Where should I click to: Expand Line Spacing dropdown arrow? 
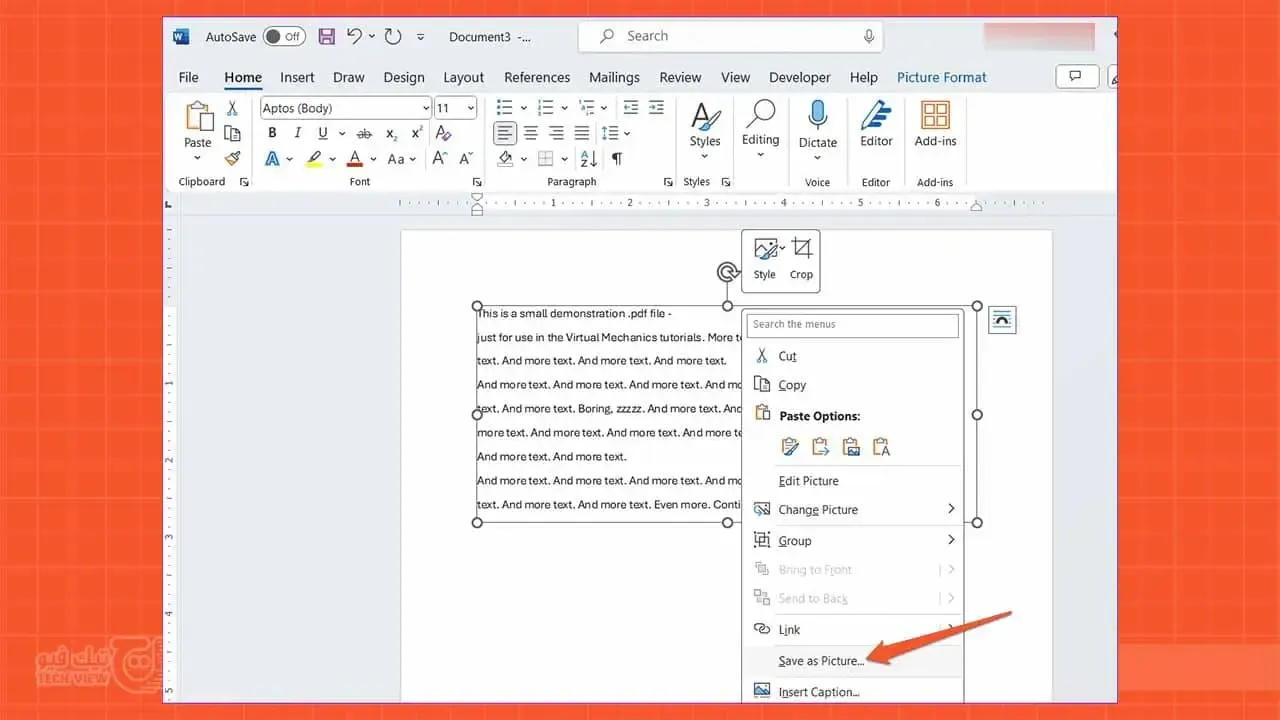(627, 133)
